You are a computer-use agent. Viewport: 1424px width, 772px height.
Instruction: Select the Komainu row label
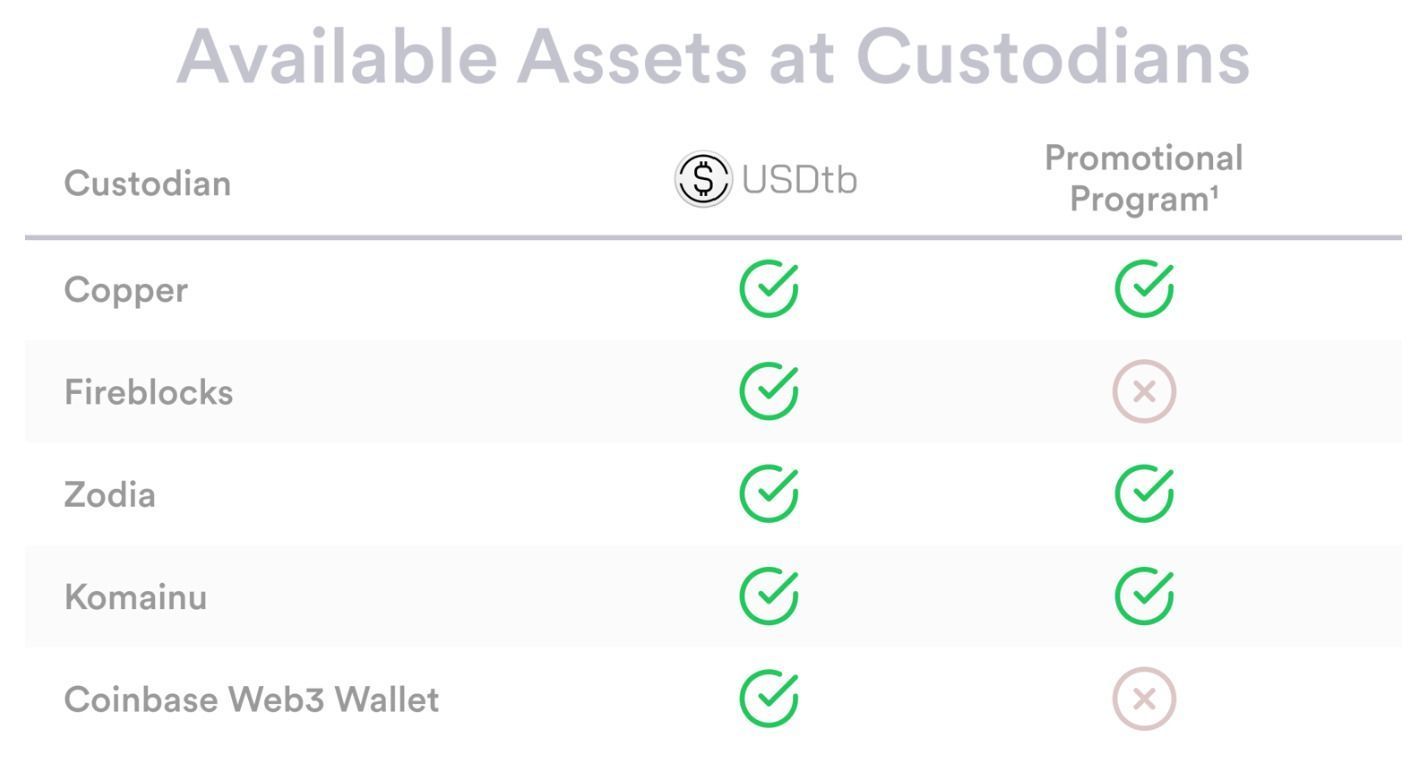point(136,598)
